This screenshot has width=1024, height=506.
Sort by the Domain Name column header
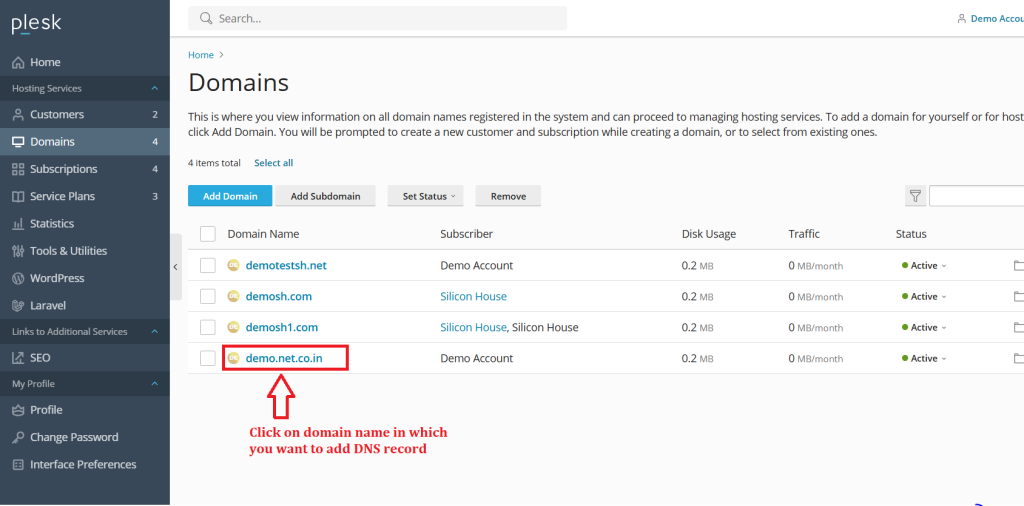point(263,234)
